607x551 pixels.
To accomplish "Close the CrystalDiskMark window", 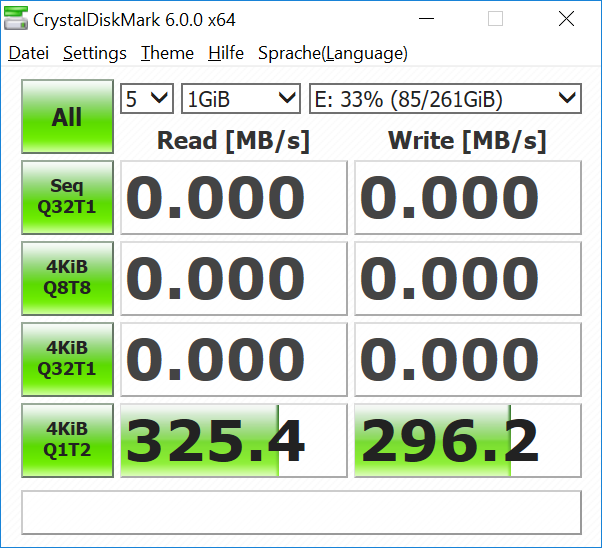I will tap(566, 19).
